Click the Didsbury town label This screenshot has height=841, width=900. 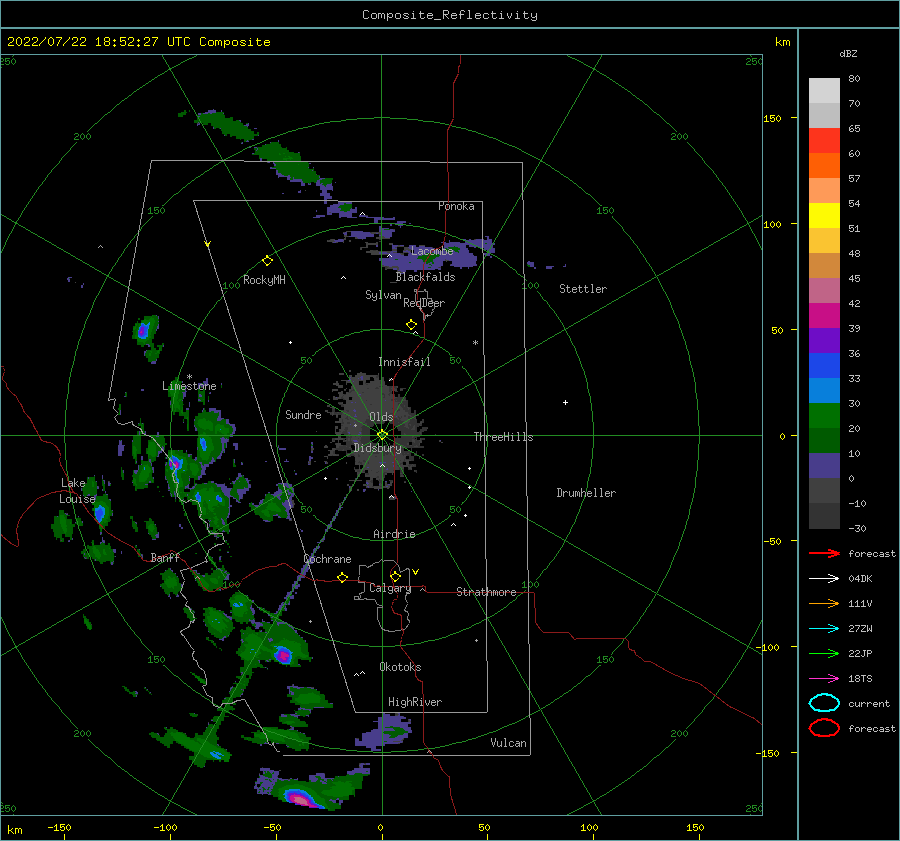377,448
